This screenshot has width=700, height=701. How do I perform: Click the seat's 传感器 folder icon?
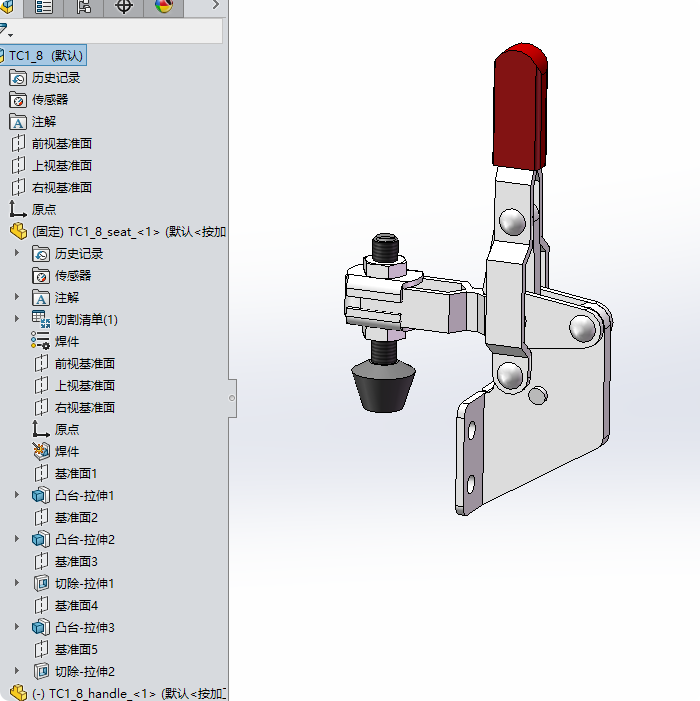pyautogui.click(x=41, y=276)
